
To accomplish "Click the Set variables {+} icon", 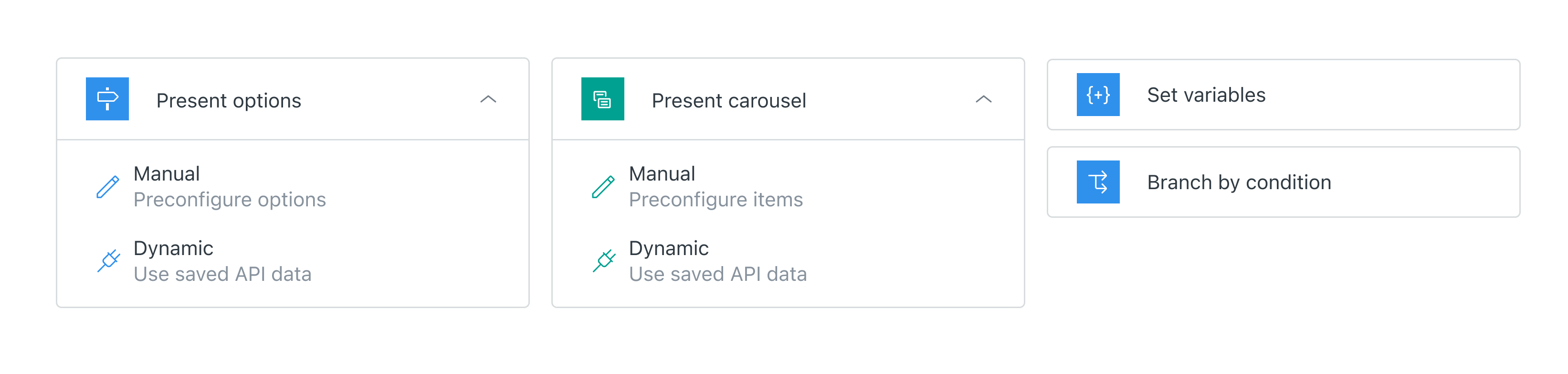I will pos(1098,96).
